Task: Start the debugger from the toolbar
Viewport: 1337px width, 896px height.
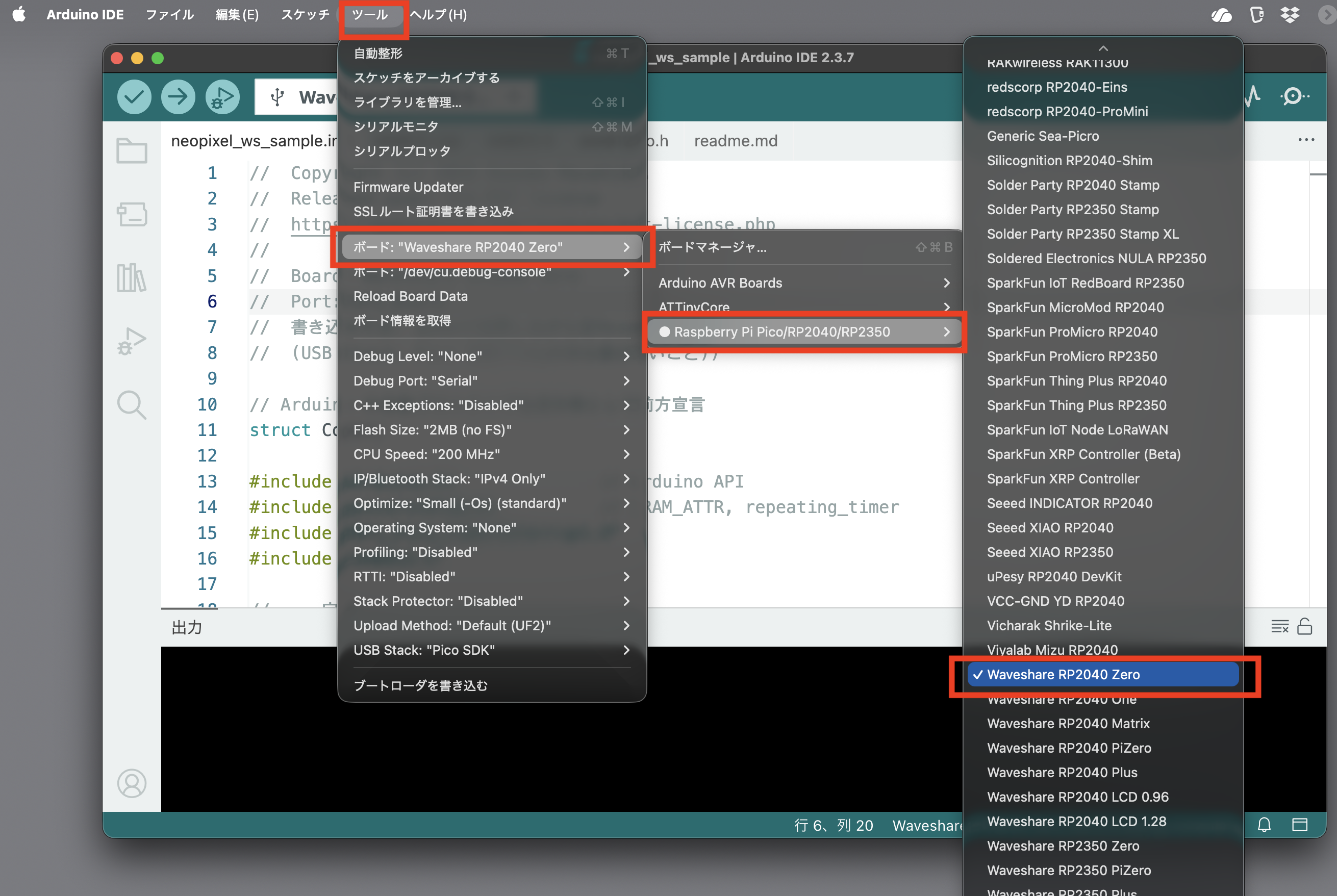Action: [x=222, y=96]
